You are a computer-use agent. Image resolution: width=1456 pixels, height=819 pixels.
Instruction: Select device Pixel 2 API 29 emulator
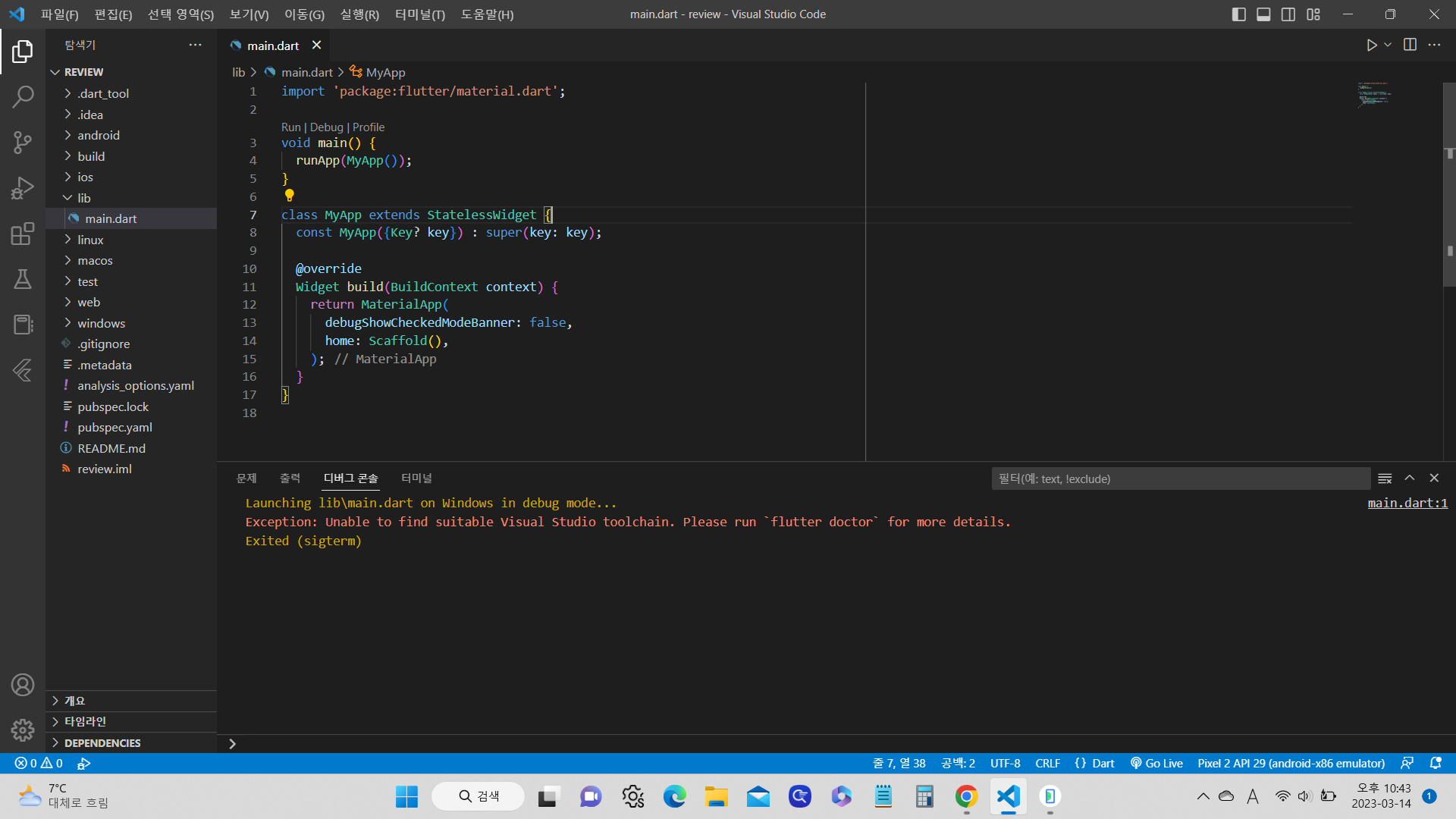click(1291, 764)
